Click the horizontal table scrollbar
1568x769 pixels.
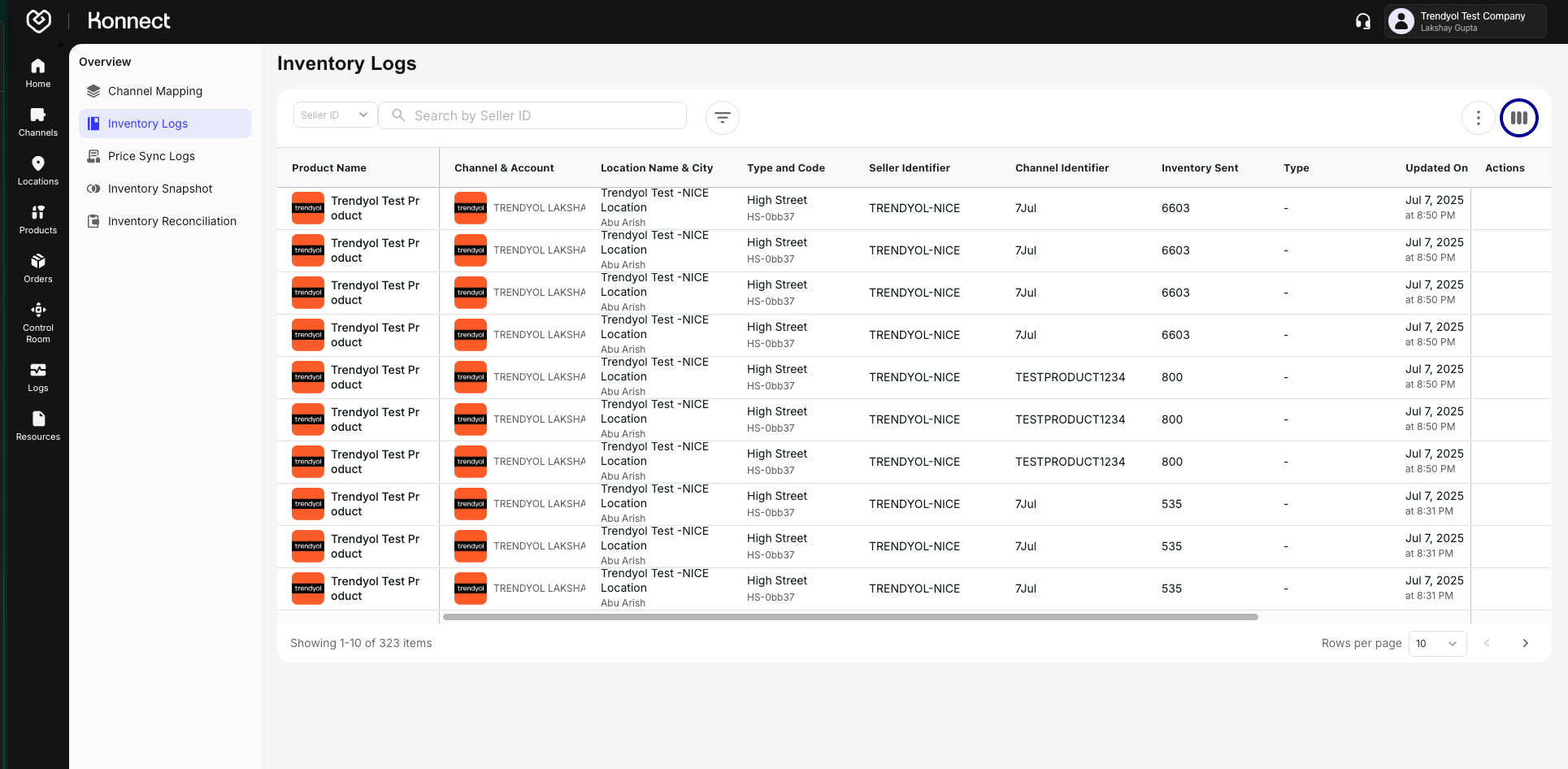pyautogui.click(x=850, y=617)
